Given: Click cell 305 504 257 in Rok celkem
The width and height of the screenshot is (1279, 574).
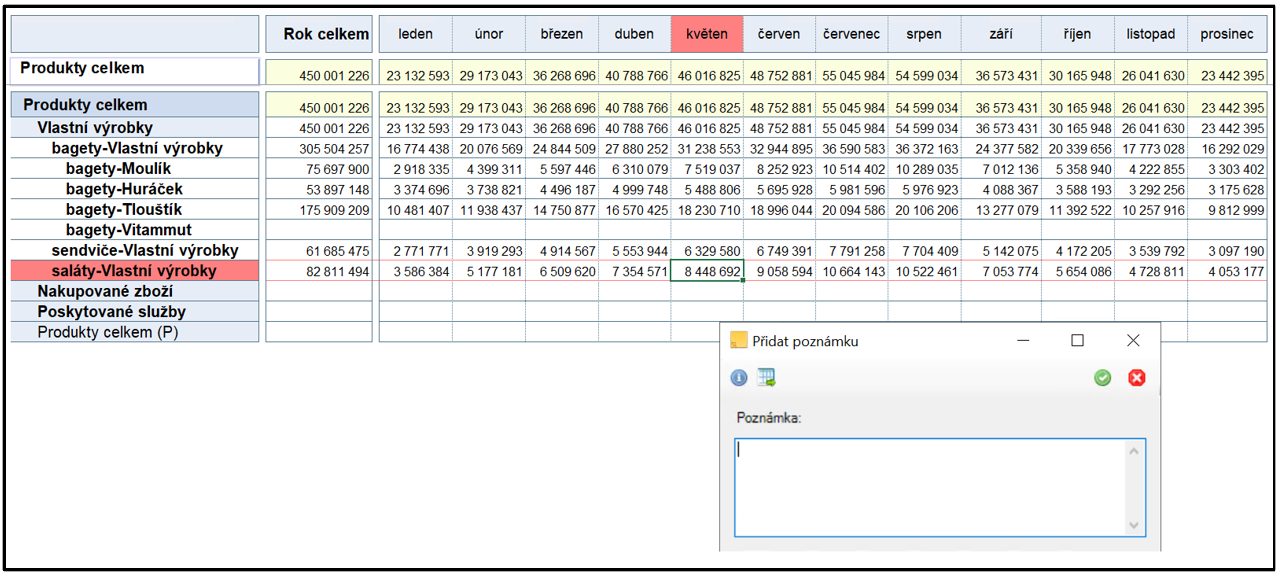Looking at the screenshot, I should 319,148.
